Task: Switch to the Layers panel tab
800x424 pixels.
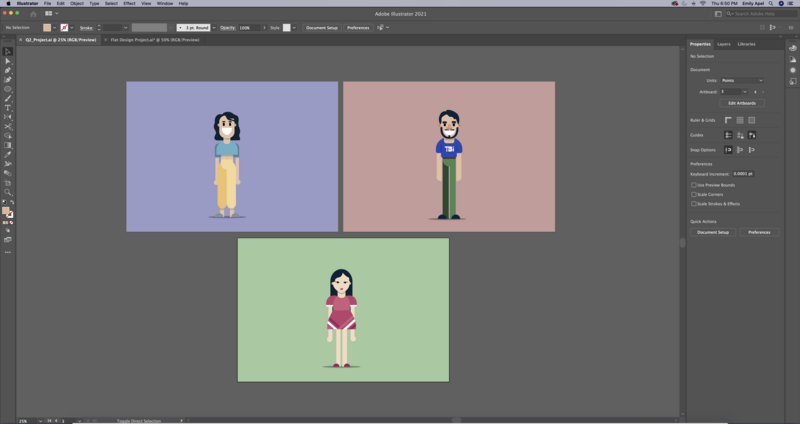Action: tap(723, 44)
